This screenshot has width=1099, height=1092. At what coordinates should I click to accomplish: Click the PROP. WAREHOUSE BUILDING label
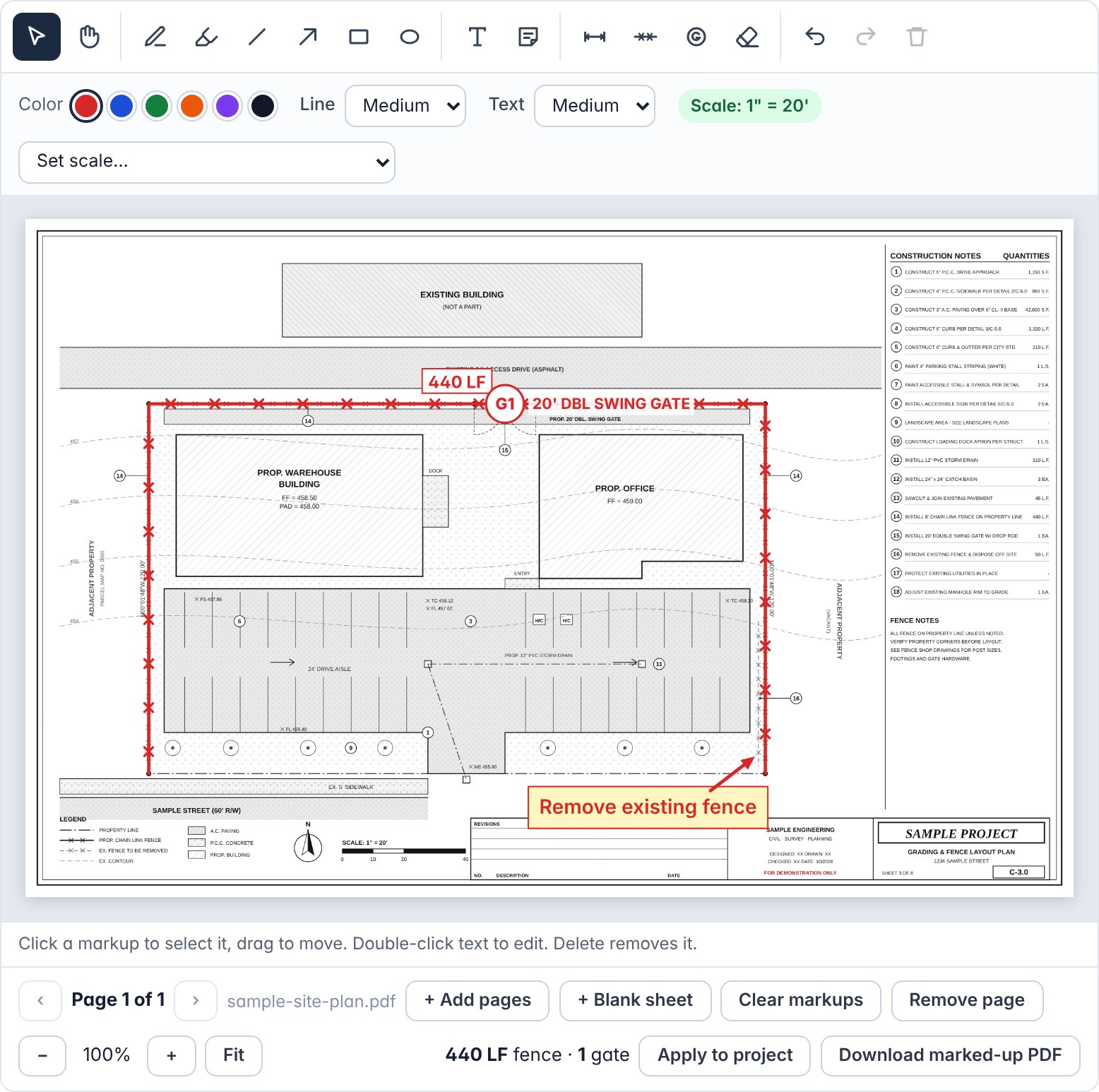(299, 478)
